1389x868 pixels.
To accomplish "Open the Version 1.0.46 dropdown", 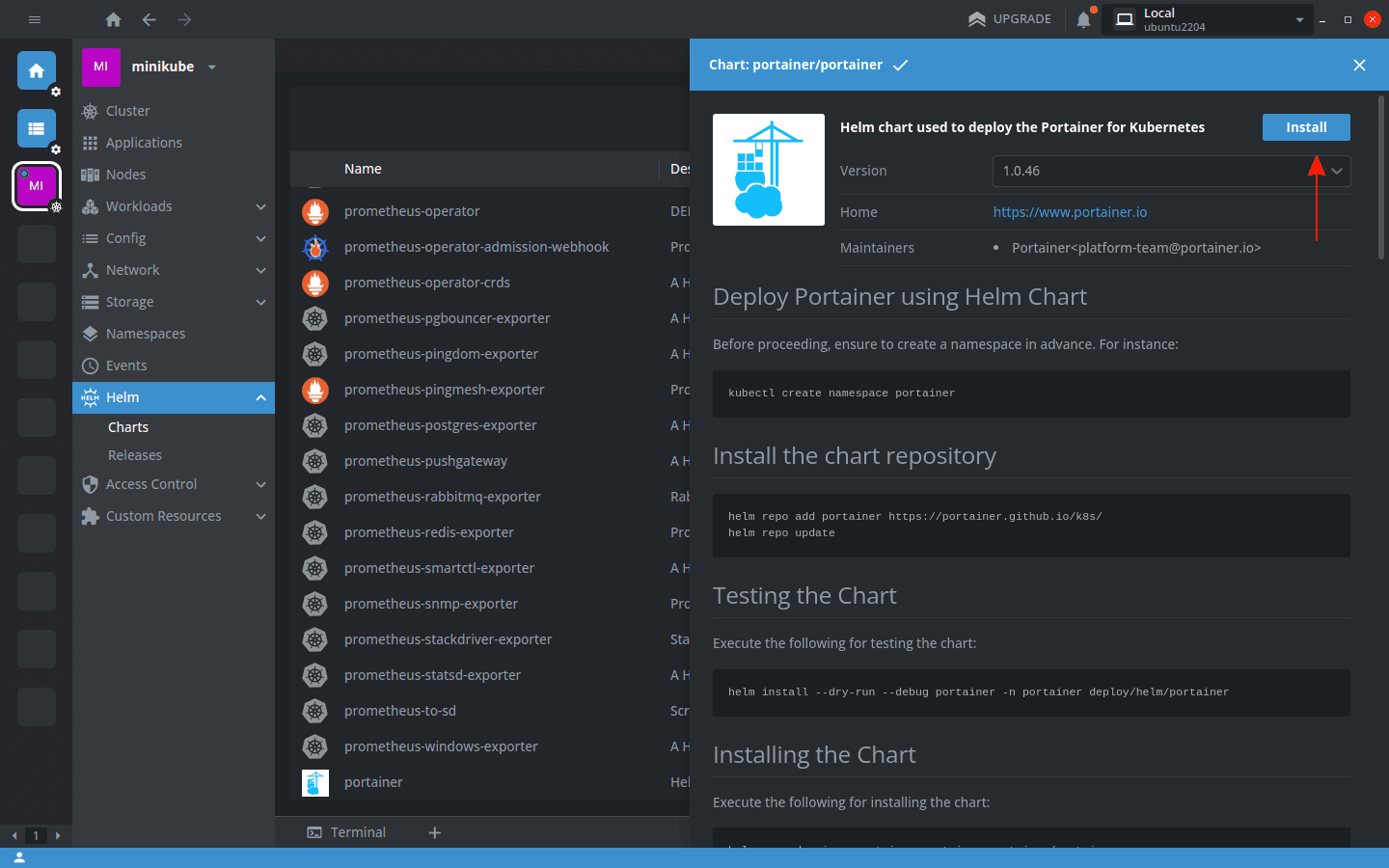I will pos(1171,171).
